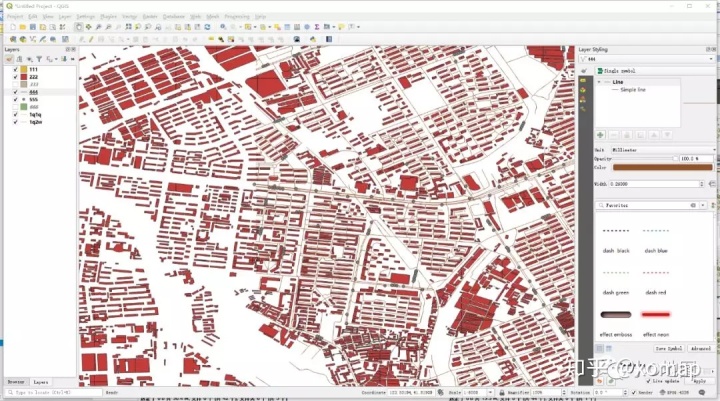This screenshot has height=401, width=720.
Task: Click the Pan Map to Selection icon
Action: [x=89, y=27]
